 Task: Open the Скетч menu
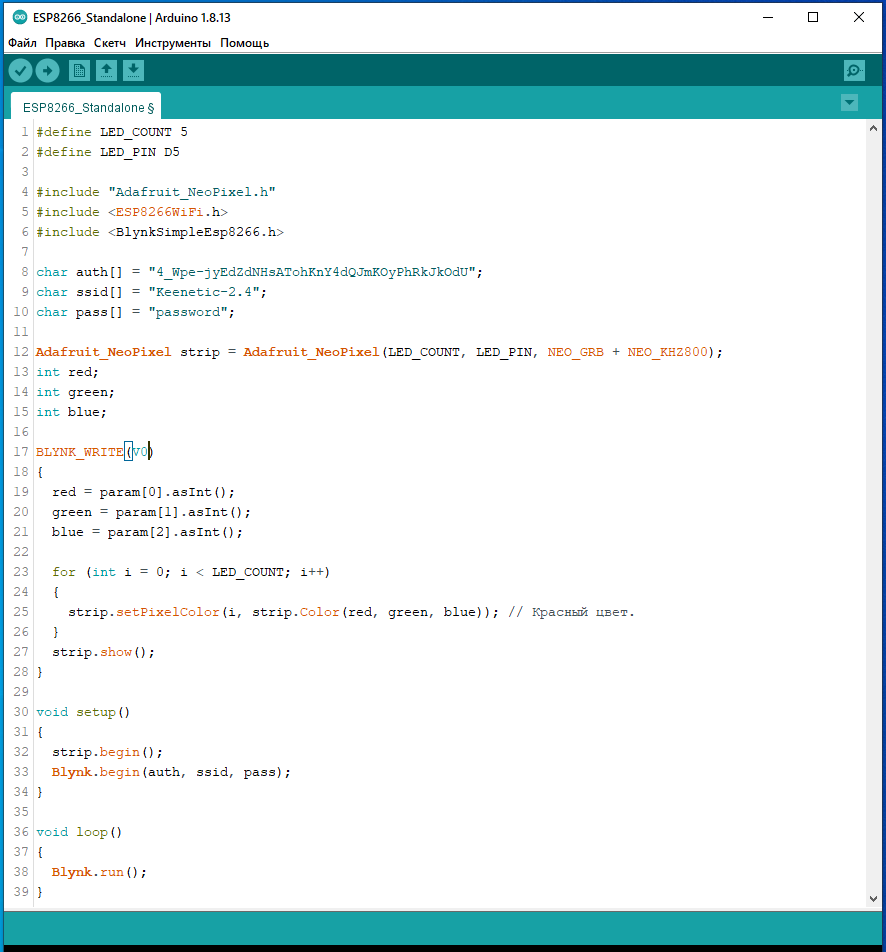[x=110, y=43]
